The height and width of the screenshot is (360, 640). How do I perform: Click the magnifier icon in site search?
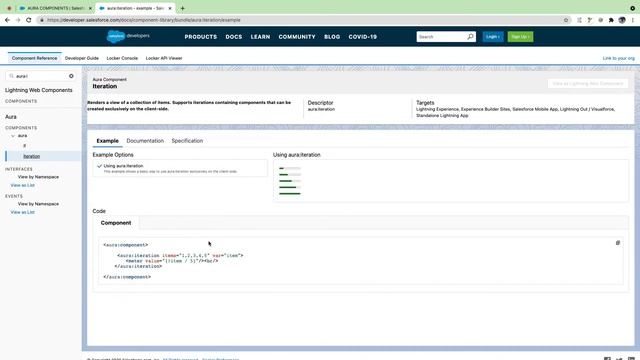pos(470,37)
